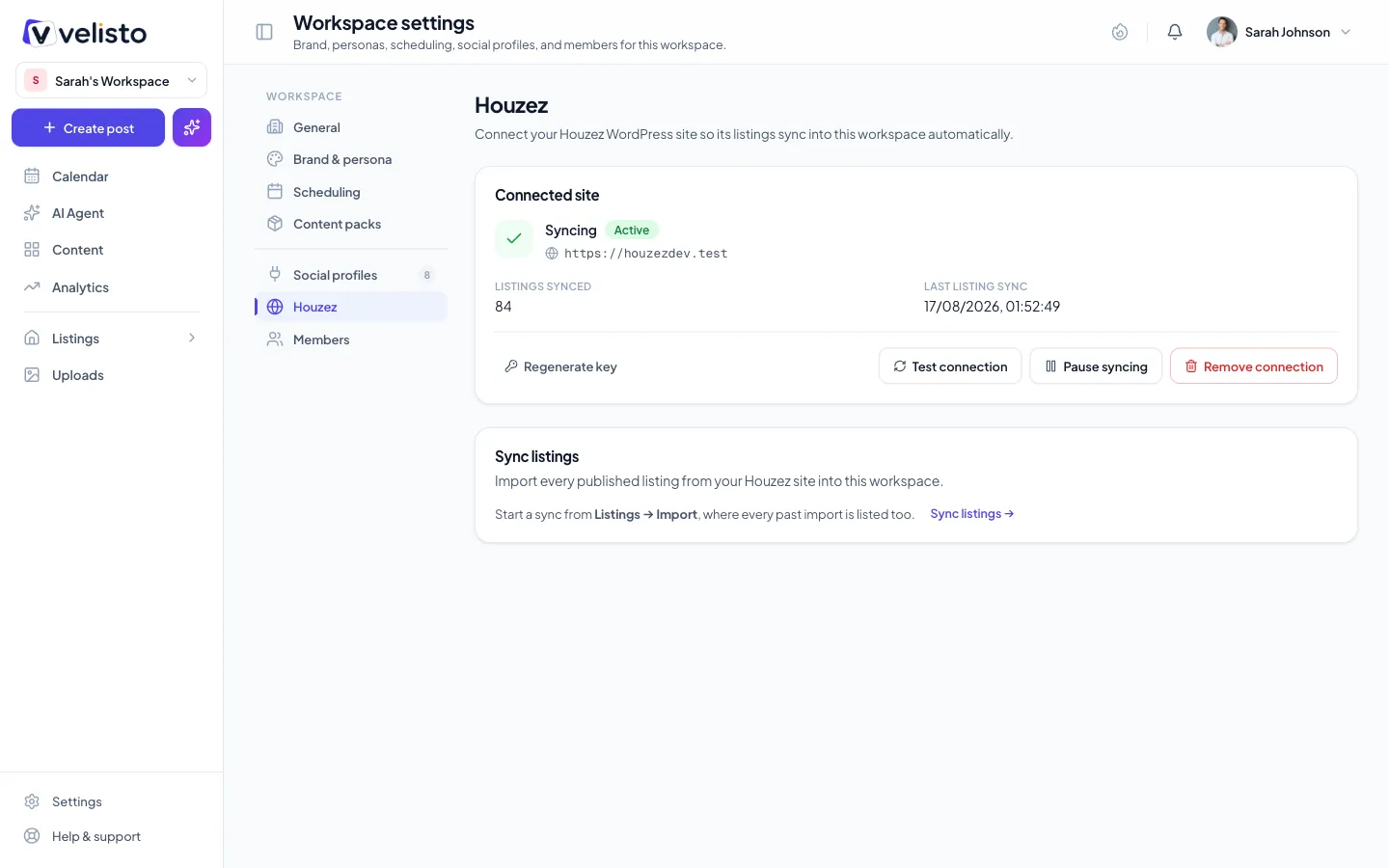Open the Sarah's Workspace switcher dropdown

(x=111, y=81)
